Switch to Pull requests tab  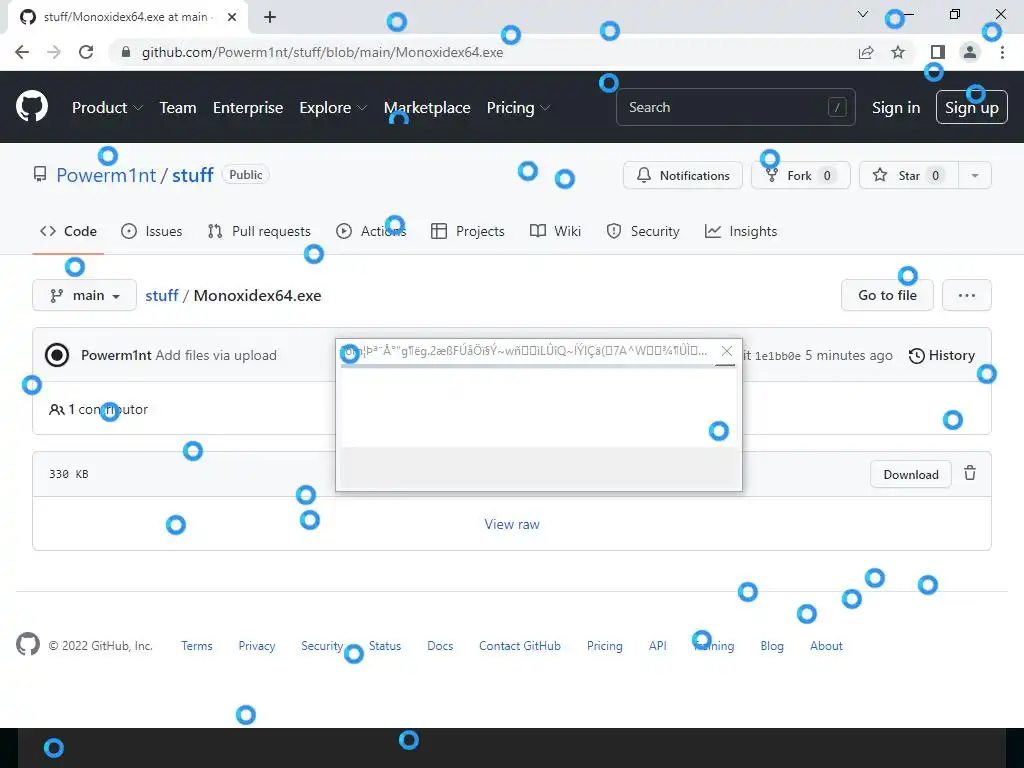click(x=259, y=231)
